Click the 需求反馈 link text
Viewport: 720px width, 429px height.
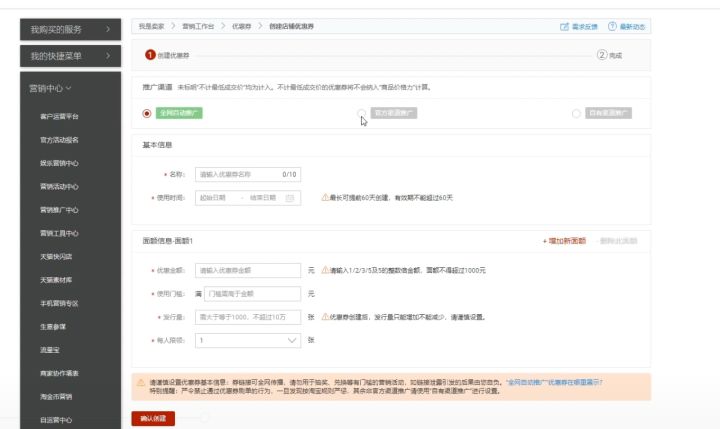585,27
